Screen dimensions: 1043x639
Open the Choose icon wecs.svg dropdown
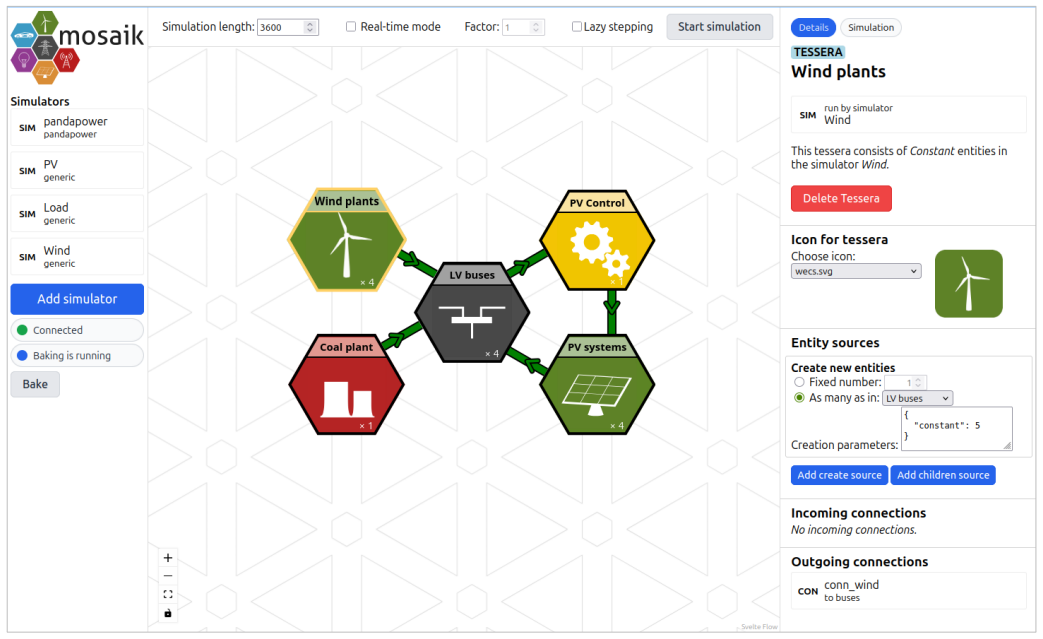pos(856,271)
